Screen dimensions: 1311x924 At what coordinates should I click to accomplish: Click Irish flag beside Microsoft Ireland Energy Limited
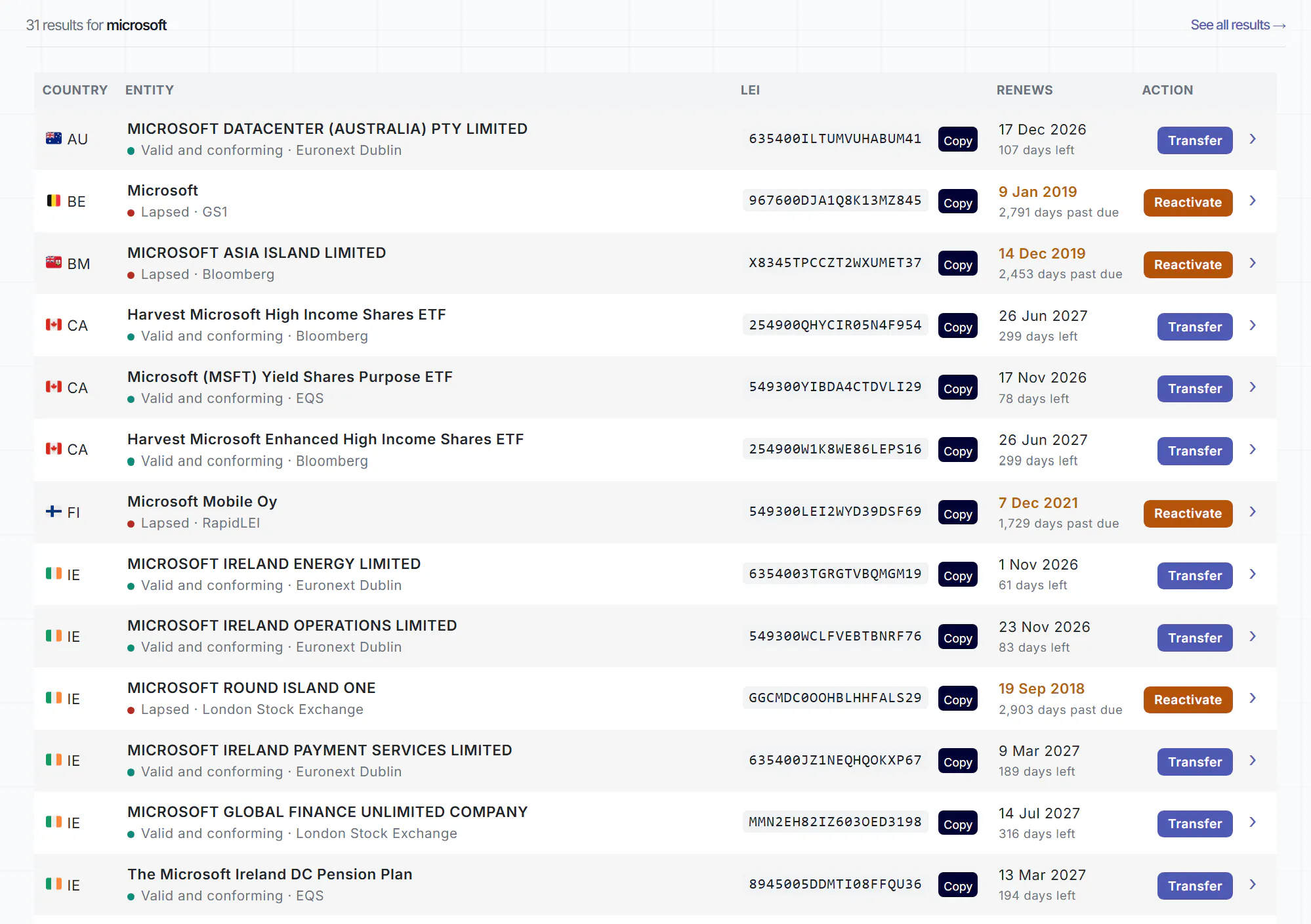(54, 574)
